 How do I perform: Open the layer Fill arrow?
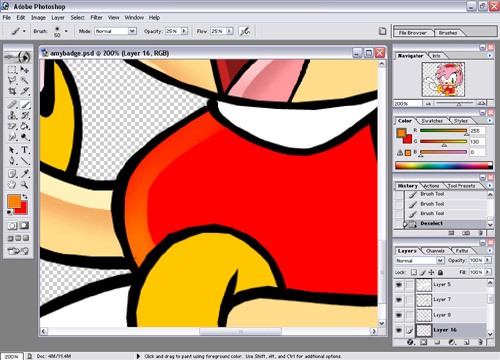488,272
